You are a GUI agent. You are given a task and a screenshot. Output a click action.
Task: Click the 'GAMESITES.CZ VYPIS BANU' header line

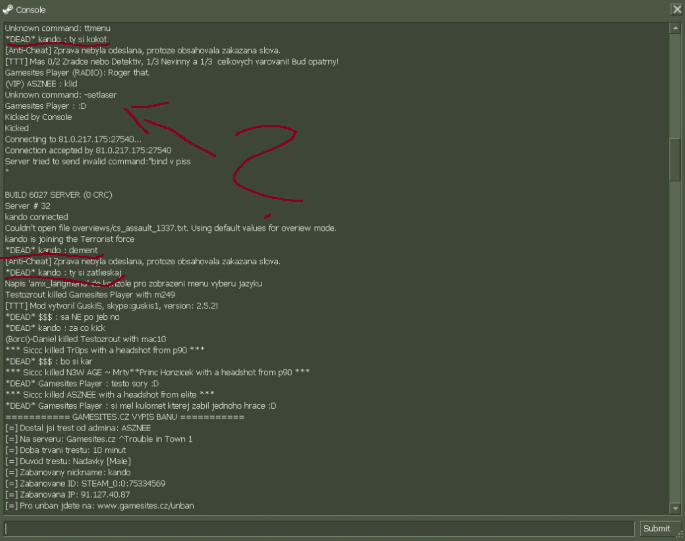click(x=125, y=417)
